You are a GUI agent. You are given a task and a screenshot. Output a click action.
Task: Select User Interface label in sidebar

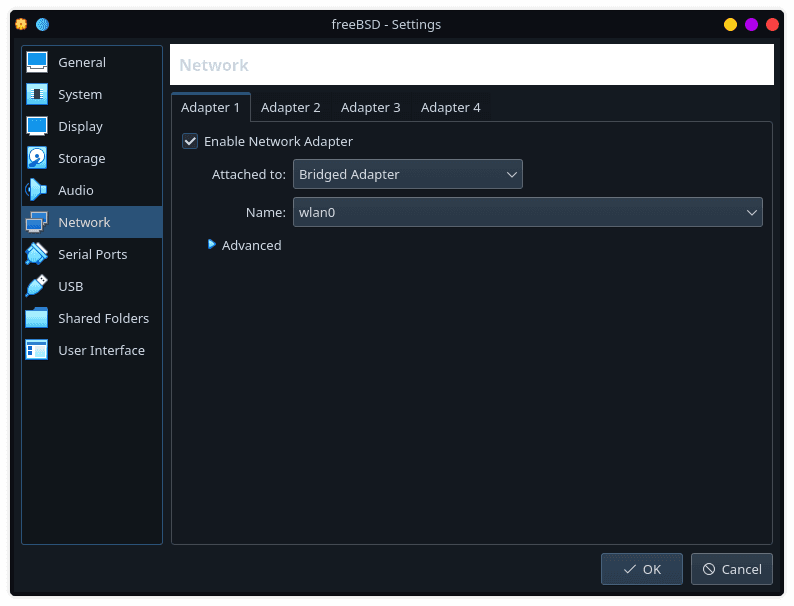(x=101, y=350)
